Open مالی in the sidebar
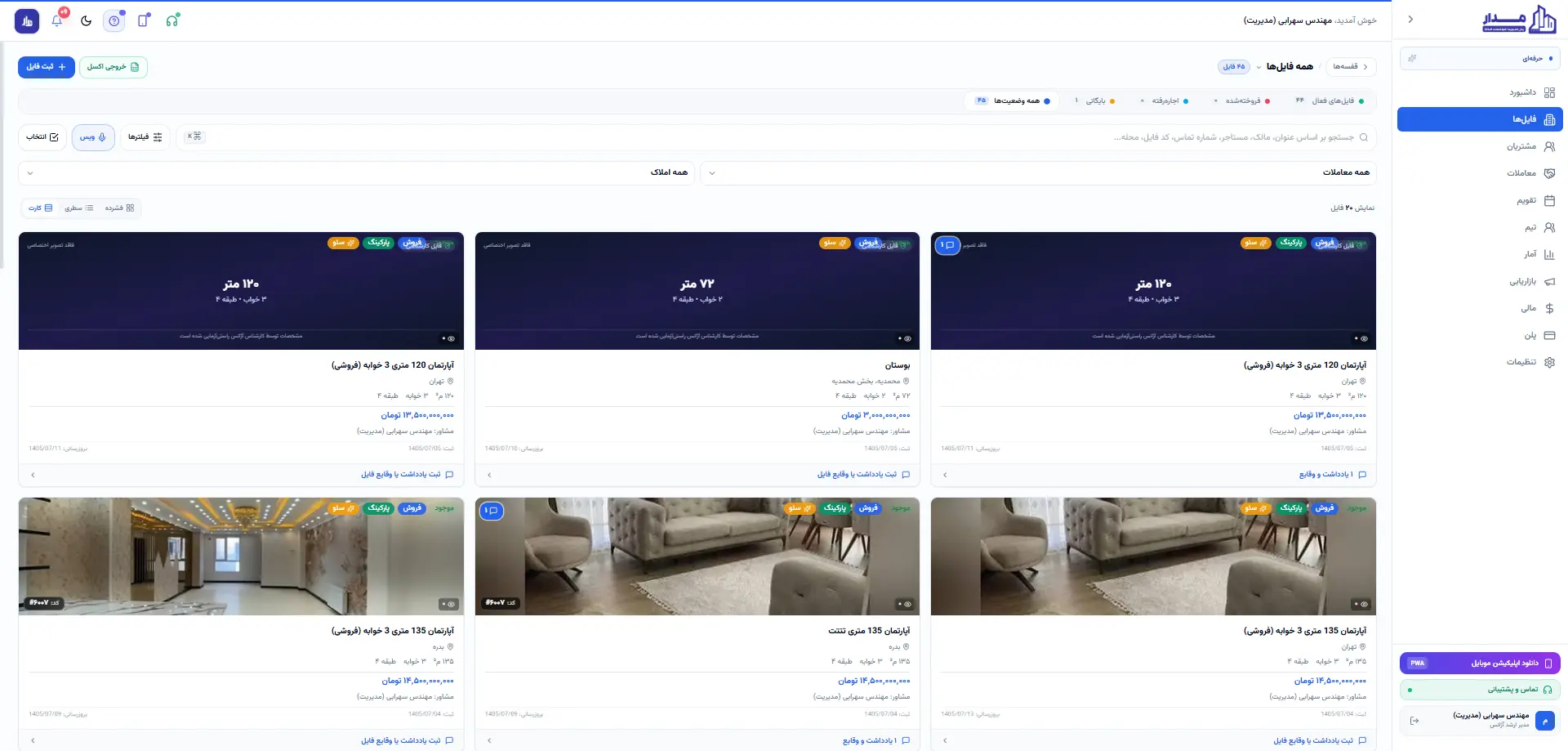The image size is (1568, 751). coord(1479,308)
